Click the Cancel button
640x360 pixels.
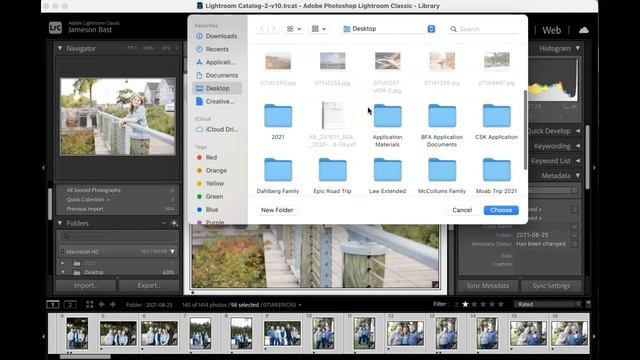pyautogui.click(x=462, y=210)
